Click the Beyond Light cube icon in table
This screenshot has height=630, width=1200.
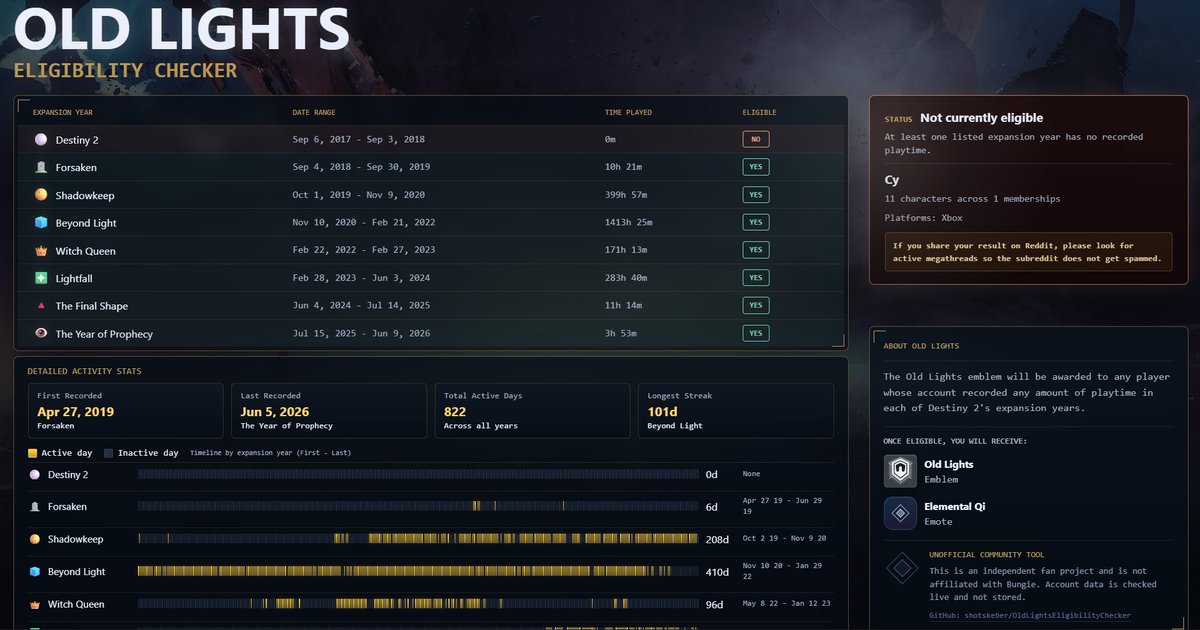click(x=41, y=222)
